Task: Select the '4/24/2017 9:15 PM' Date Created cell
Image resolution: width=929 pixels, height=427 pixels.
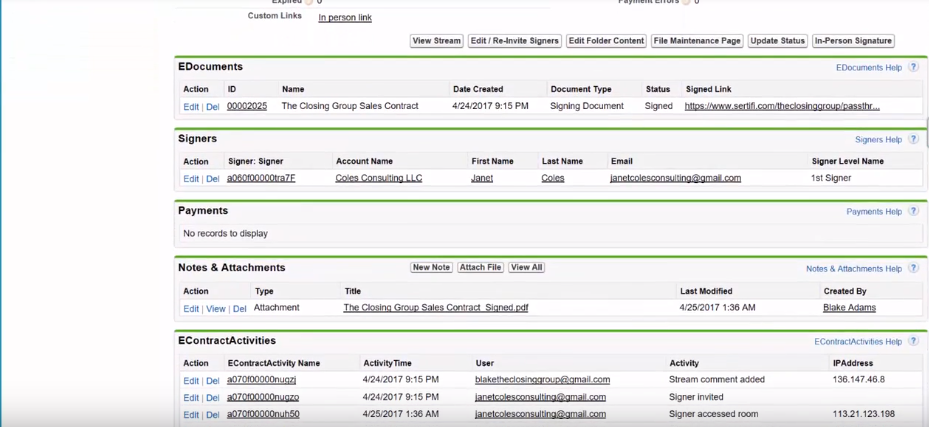Action: pyautogui.click(x=490, y=106)
